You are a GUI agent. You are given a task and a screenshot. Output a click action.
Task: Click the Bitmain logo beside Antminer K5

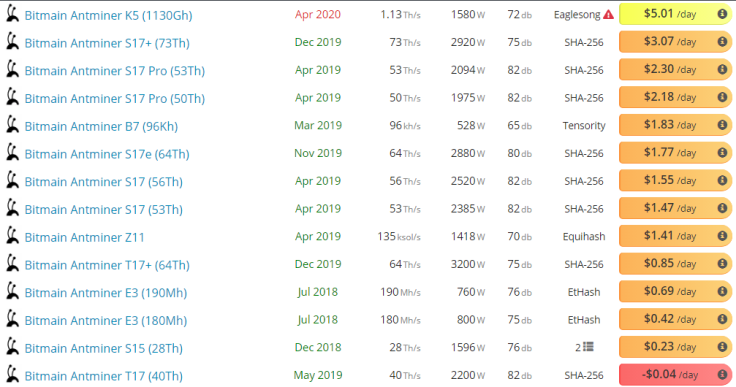coord(12,15)
